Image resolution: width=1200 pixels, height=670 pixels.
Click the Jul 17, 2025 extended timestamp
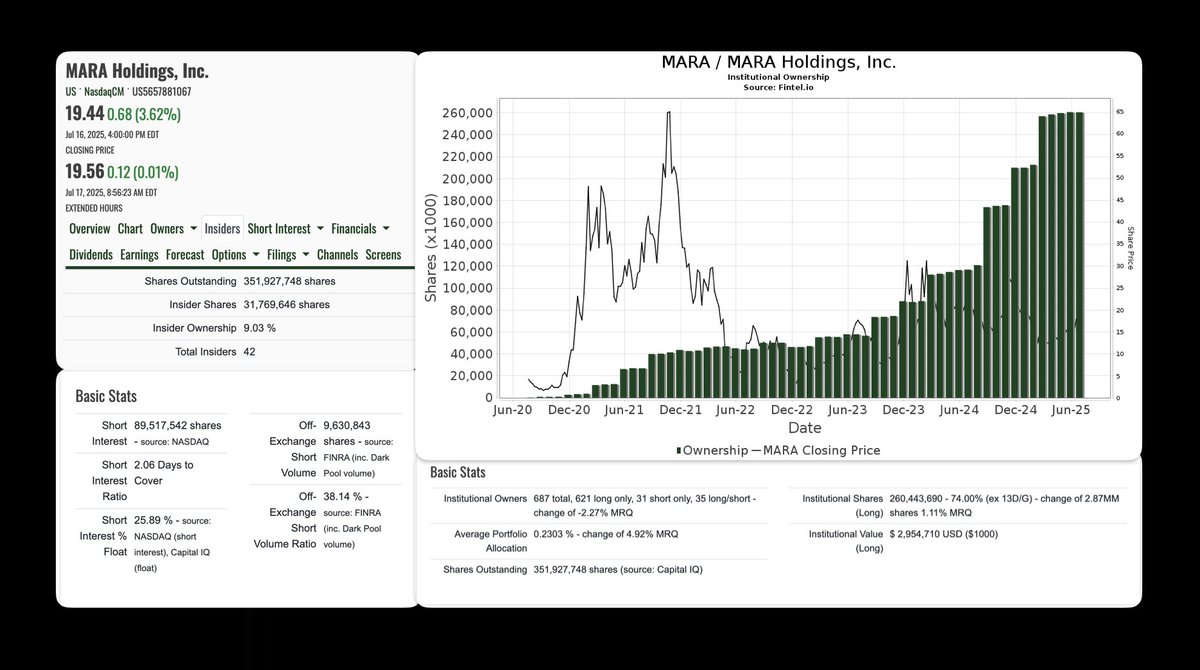(111, 192)
